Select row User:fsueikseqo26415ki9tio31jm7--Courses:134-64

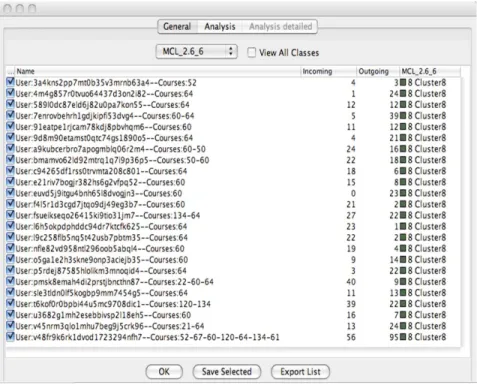point(233,215)
